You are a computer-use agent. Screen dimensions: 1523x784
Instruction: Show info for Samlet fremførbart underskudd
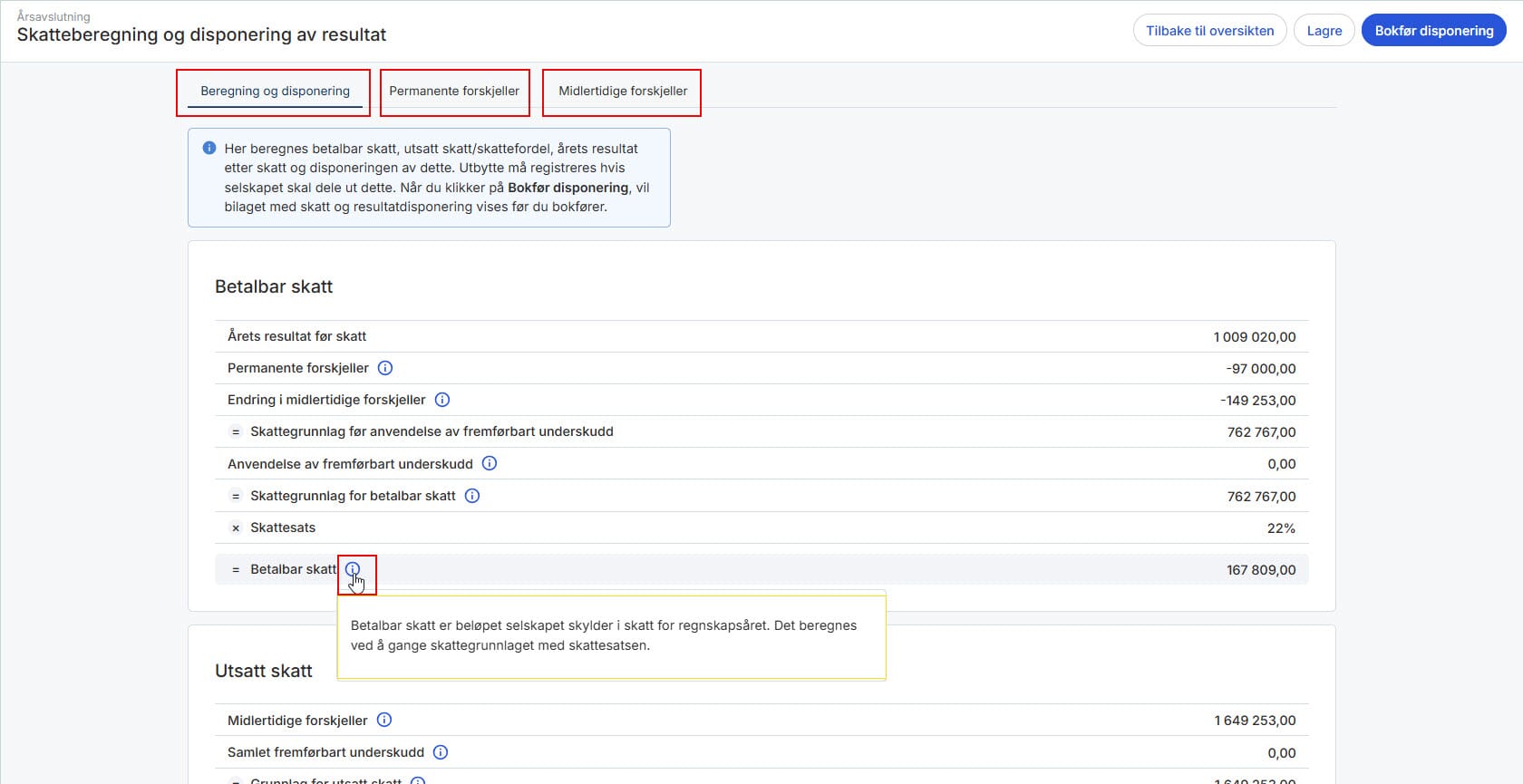click(441, 752)
